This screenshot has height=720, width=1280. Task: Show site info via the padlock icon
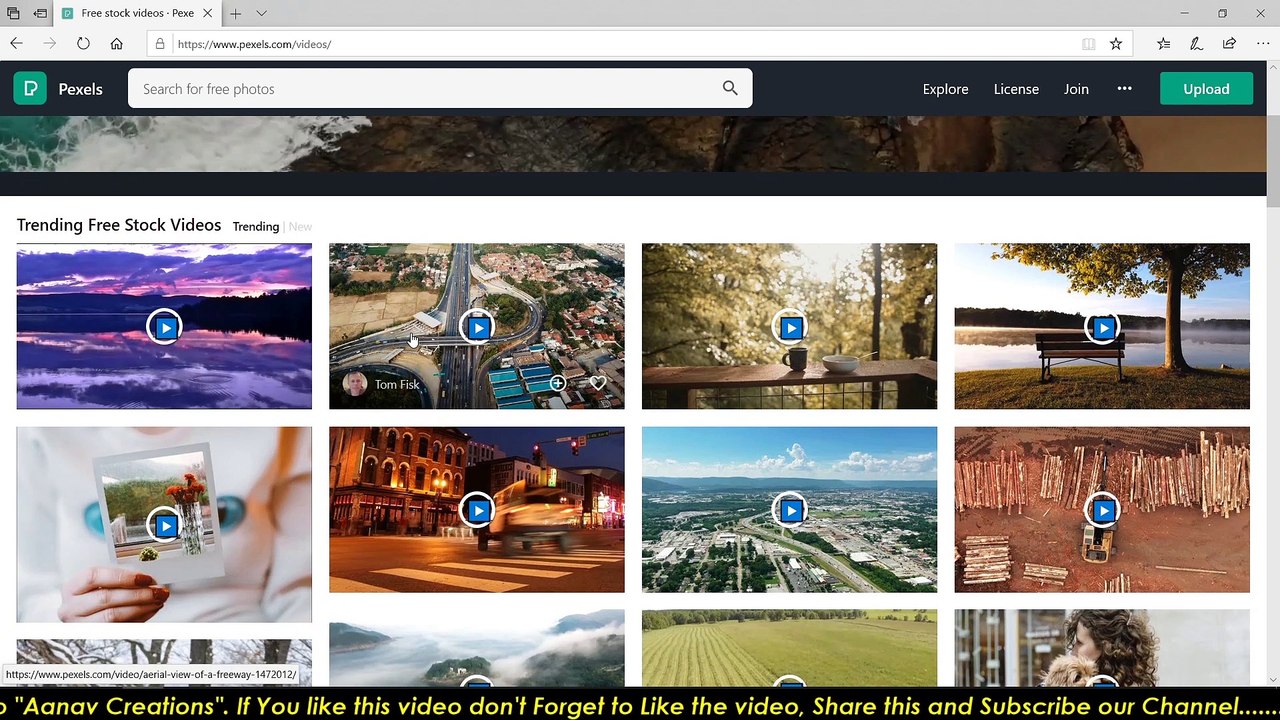click(x=159, y=44)
